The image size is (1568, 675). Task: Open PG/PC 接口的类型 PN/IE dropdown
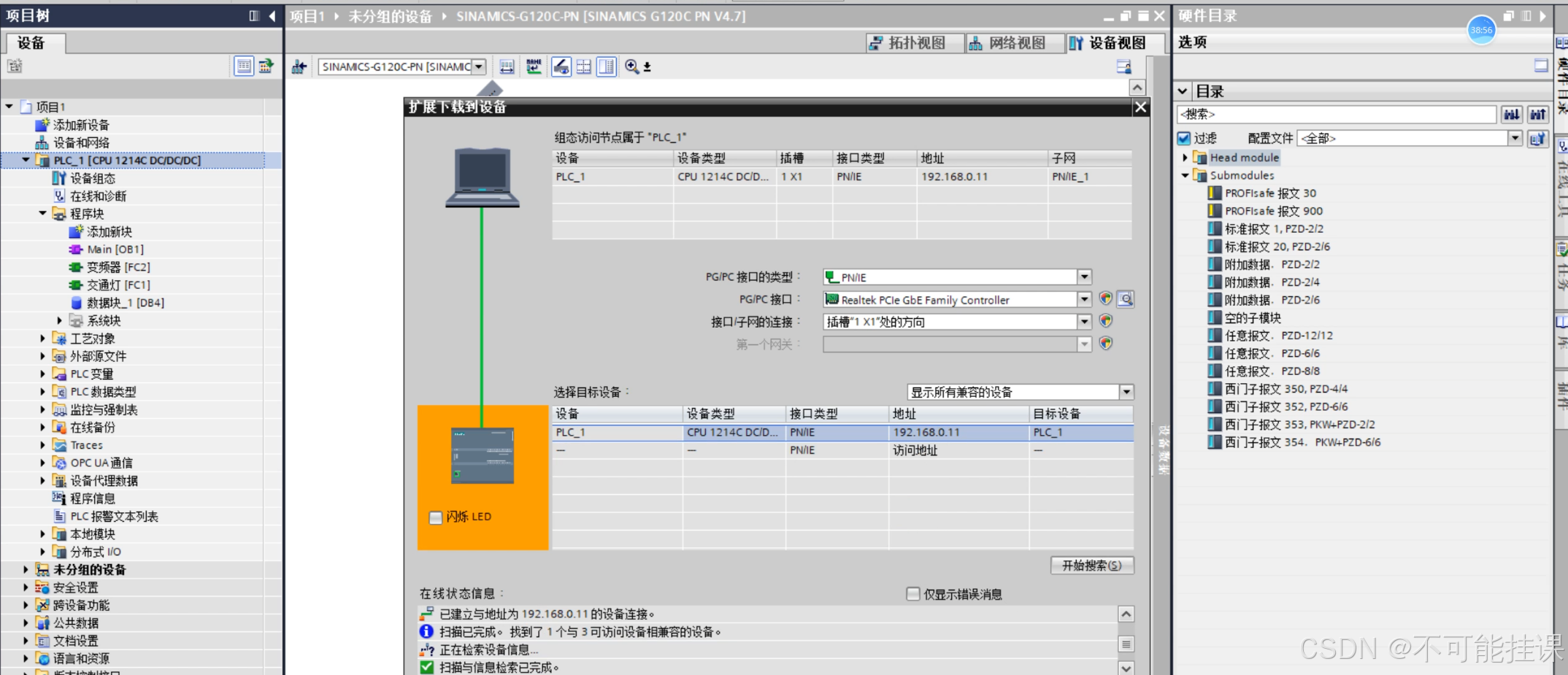tap(1085, 277)
